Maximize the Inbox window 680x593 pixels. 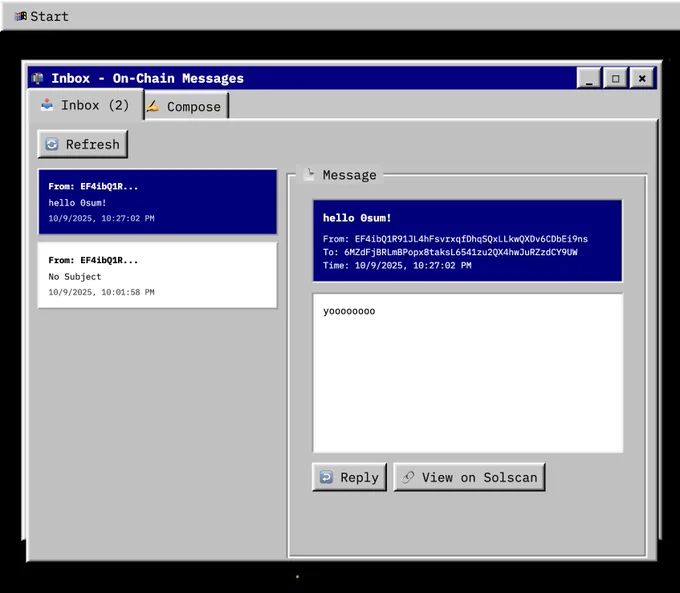(x=615, y=78)
